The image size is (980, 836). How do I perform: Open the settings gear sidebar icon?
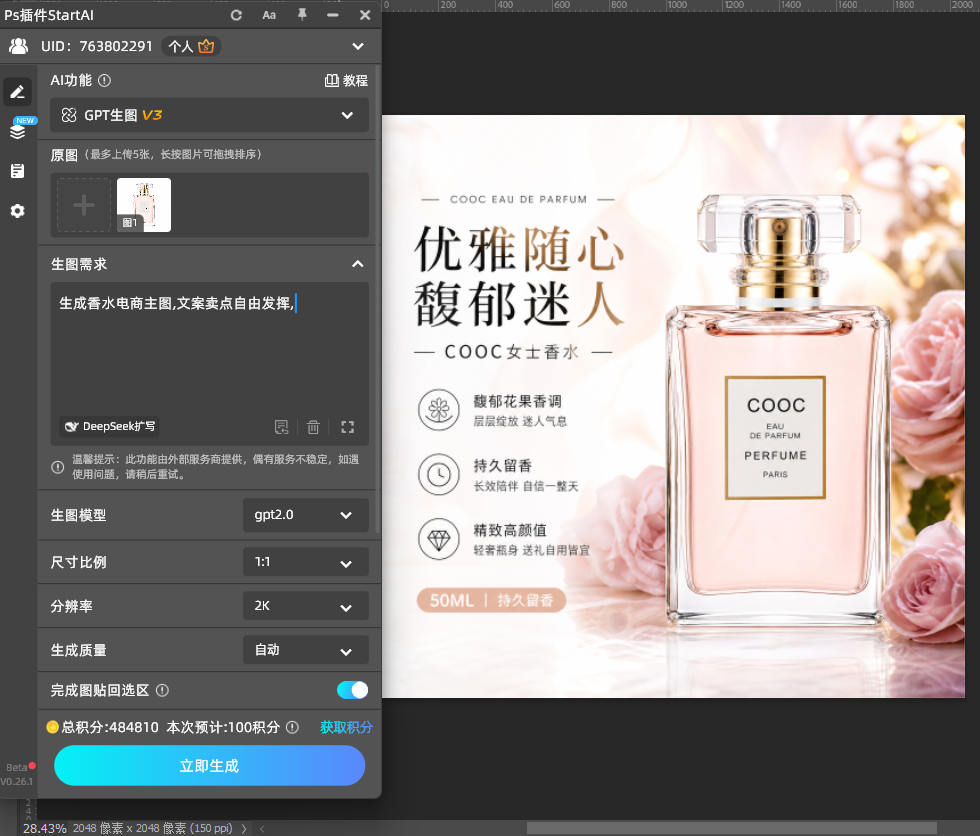click(18, 211)
